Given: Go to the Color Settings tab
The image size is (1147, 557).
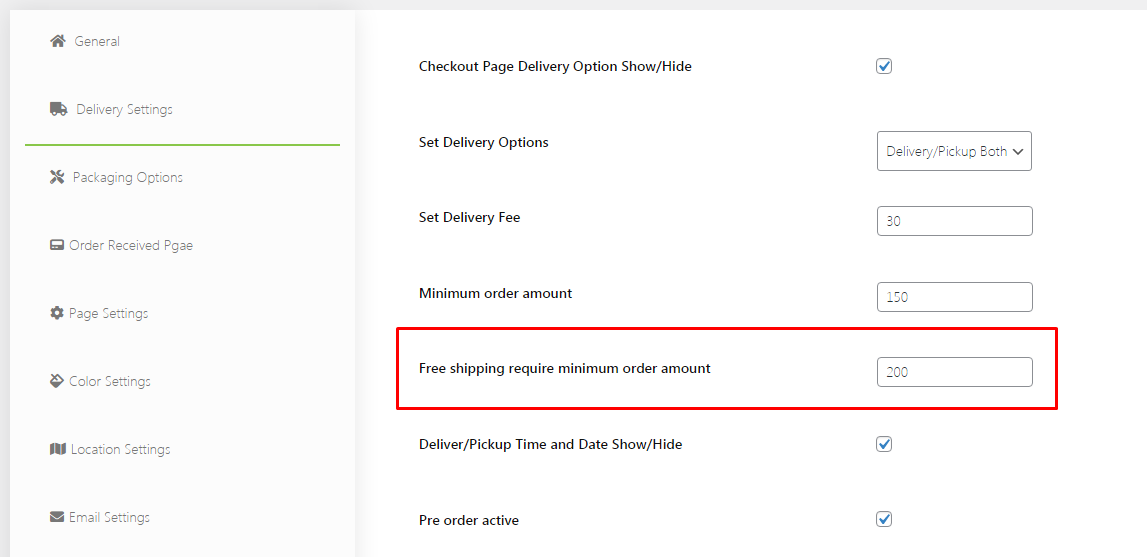Looking at the screenshot, I should click(109, 381).
